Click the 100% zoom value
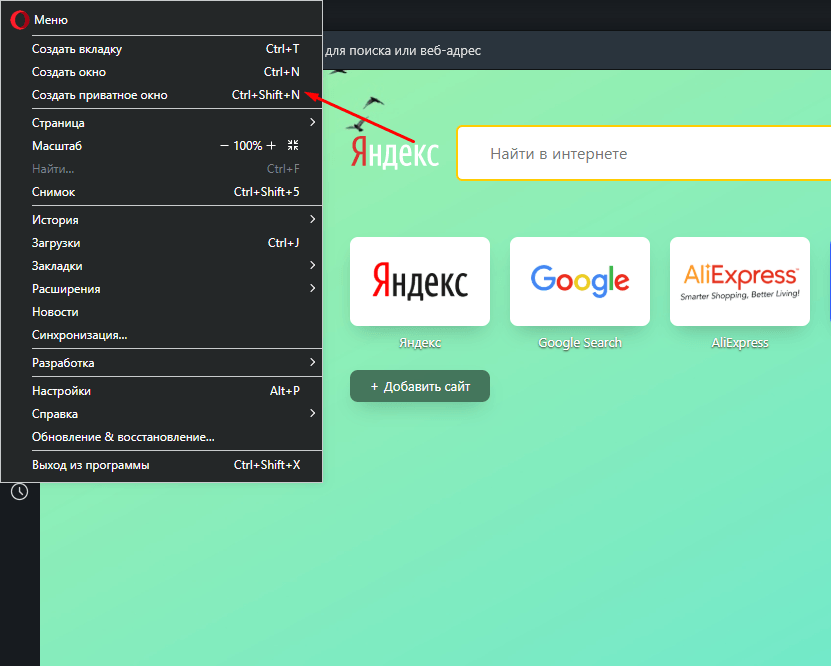The width and height of the screenshot is (831, 666). [x=247, y=146]
